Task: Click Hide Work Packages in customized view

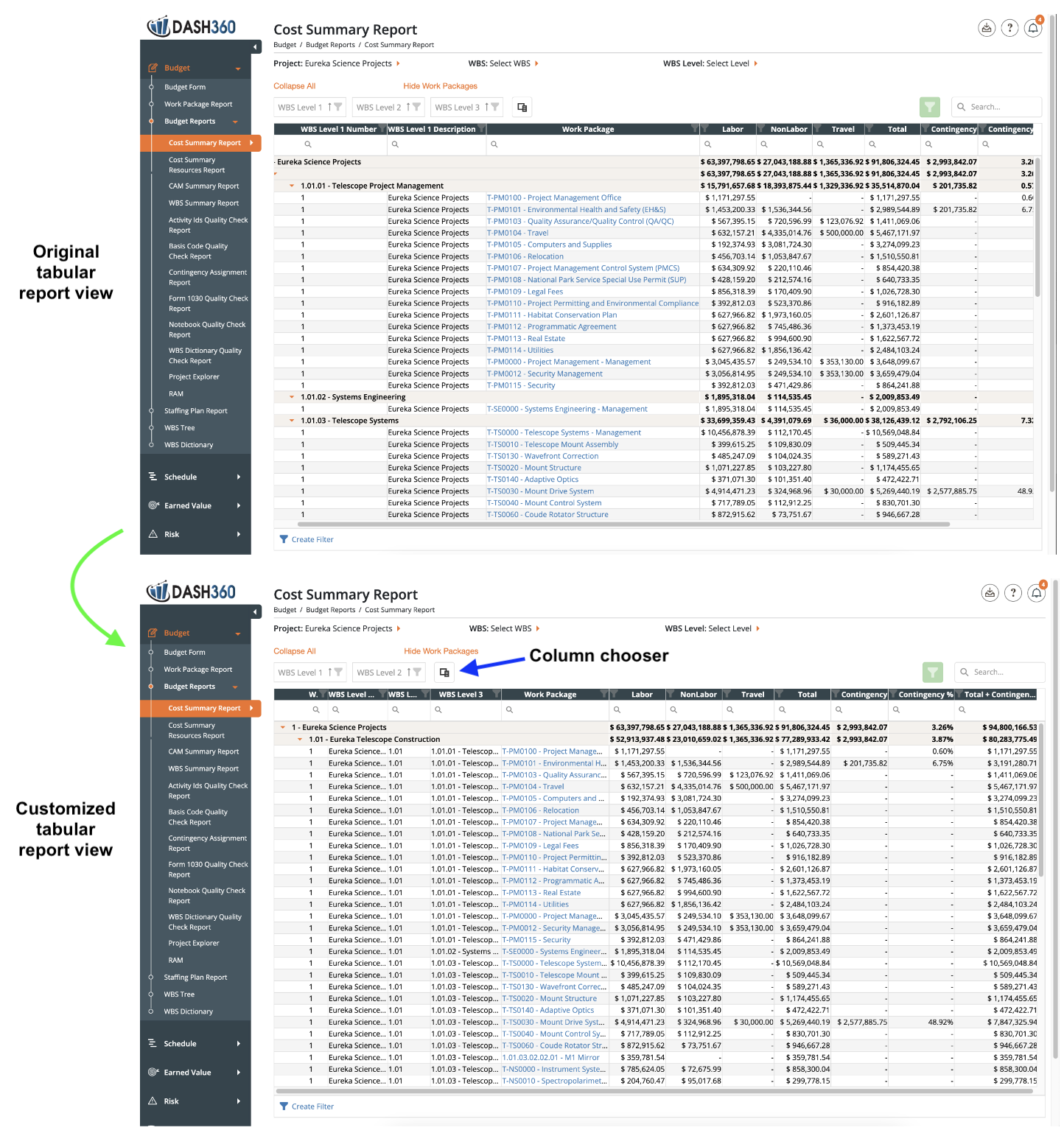Action: tap(441, 651)
